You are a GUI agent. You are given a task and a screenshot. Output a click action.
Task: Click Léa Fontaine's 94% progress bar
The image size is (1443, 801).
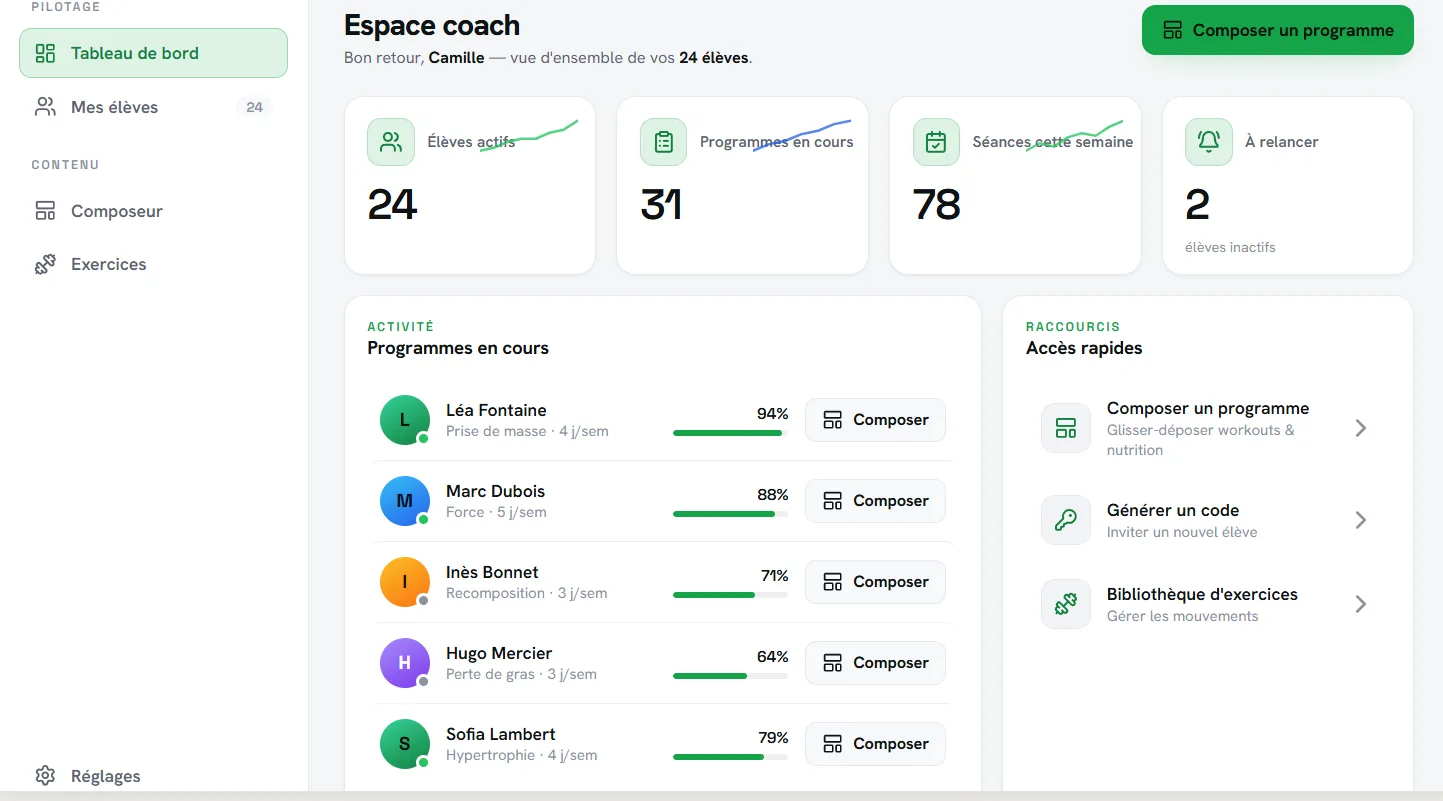[730, 433]
